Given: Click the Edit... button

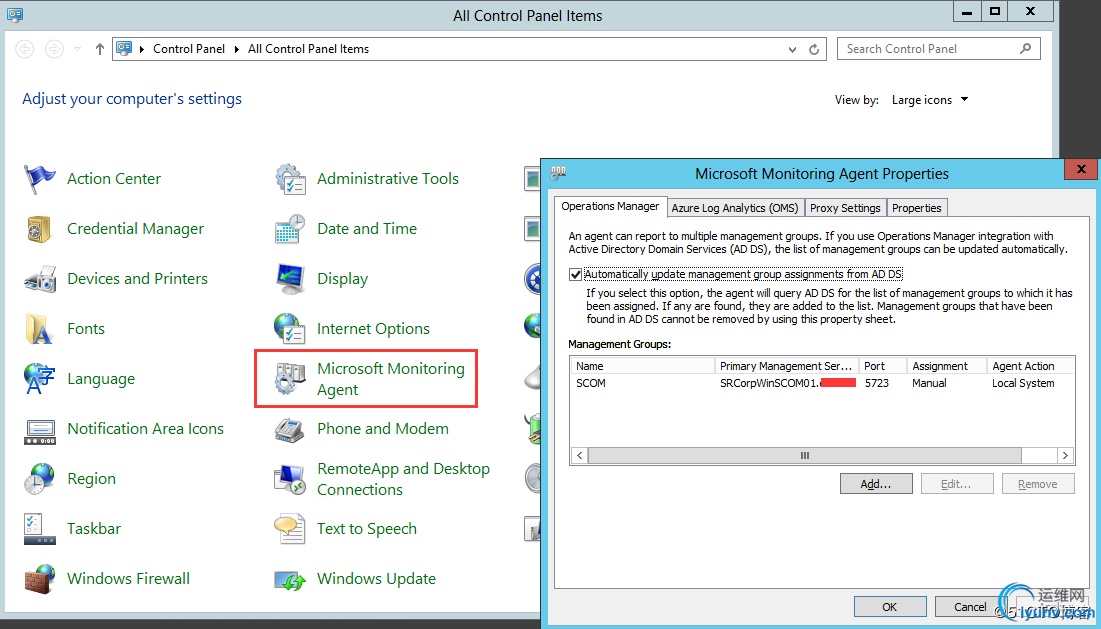Looking at the screenshot, I should [956, 484].
